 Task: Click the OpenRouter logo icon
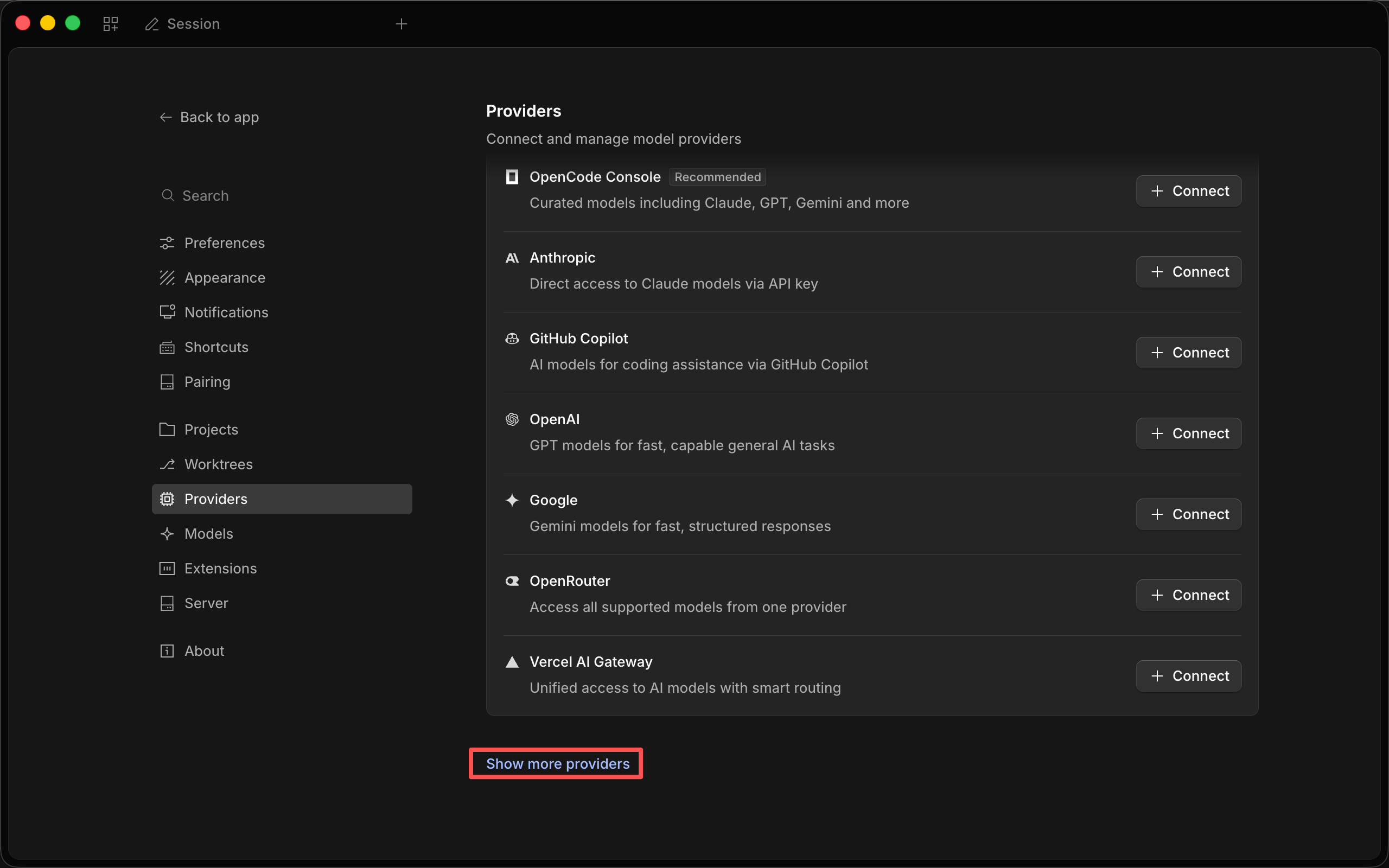click(512, 581)
